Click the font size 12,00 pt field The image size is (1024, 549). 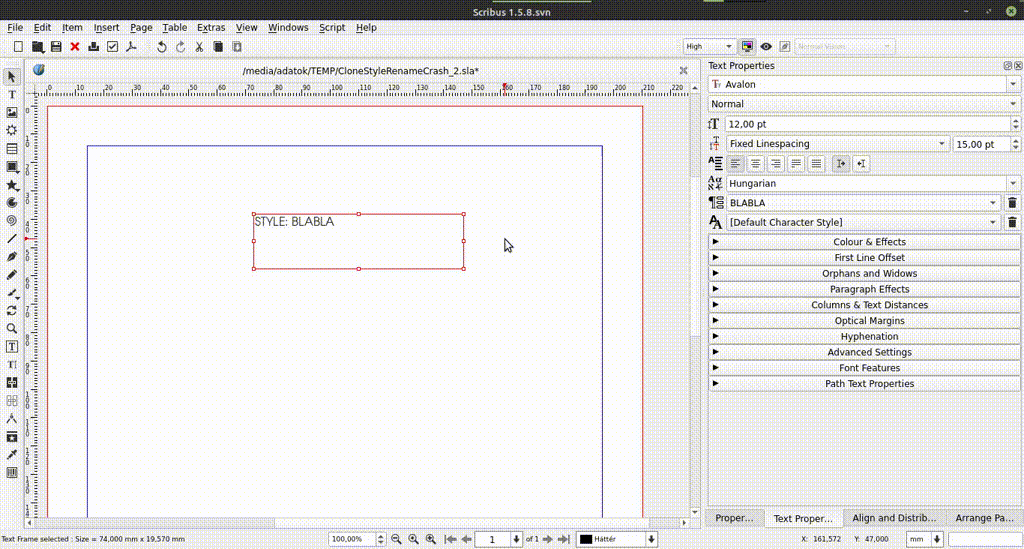[865, 124]
